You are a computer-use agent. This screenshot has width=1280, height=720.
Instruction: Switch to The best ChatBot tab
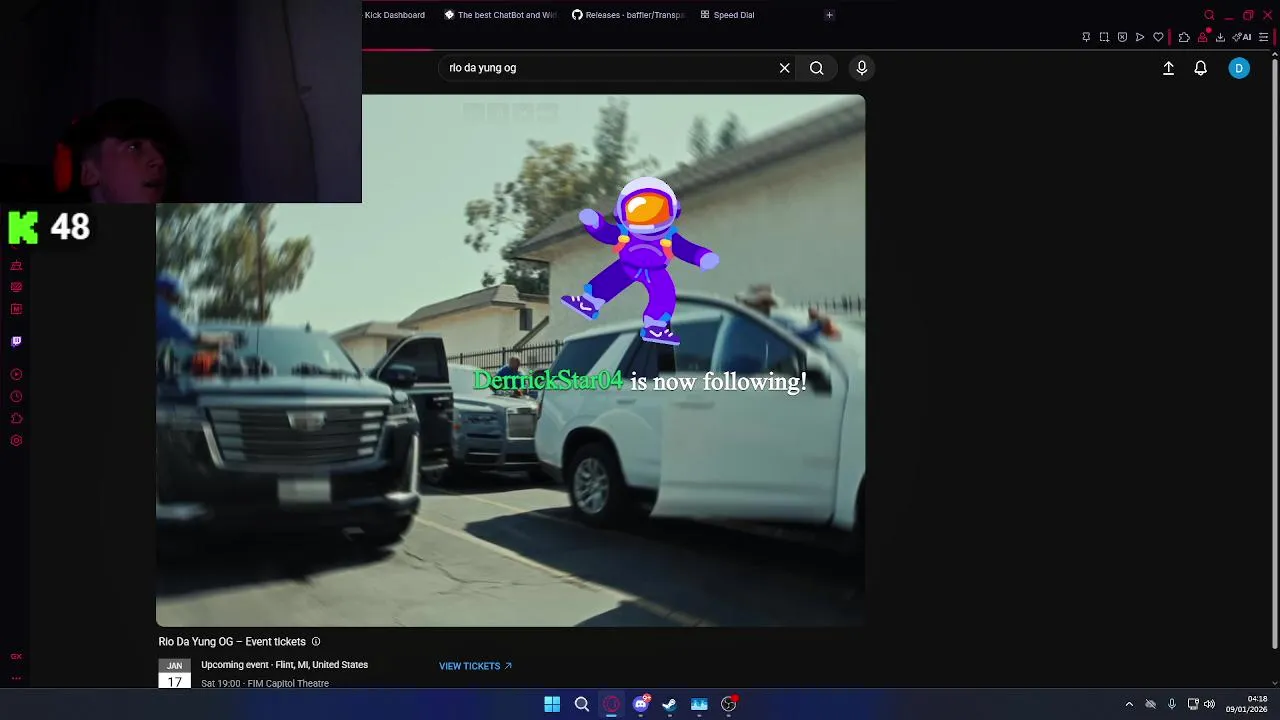500,15
